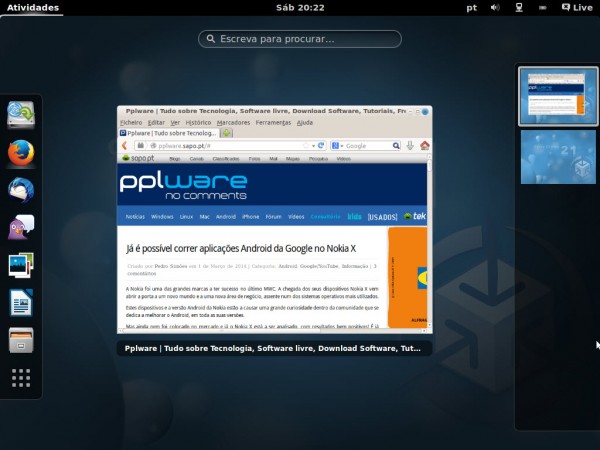Bookmark page with the star icon

coord(306,146)
